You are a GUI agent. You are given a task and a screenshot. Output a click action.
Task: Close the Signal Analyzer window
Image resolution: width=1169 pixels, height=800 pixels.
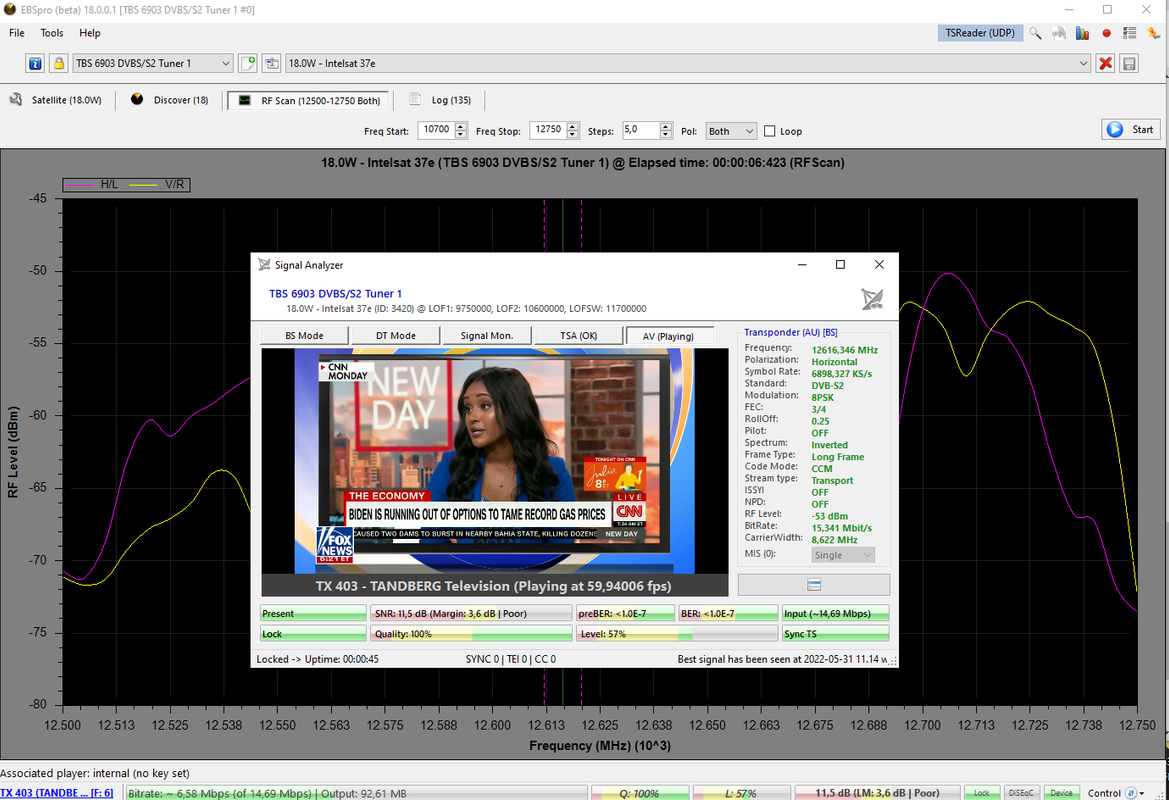point(879,265)
